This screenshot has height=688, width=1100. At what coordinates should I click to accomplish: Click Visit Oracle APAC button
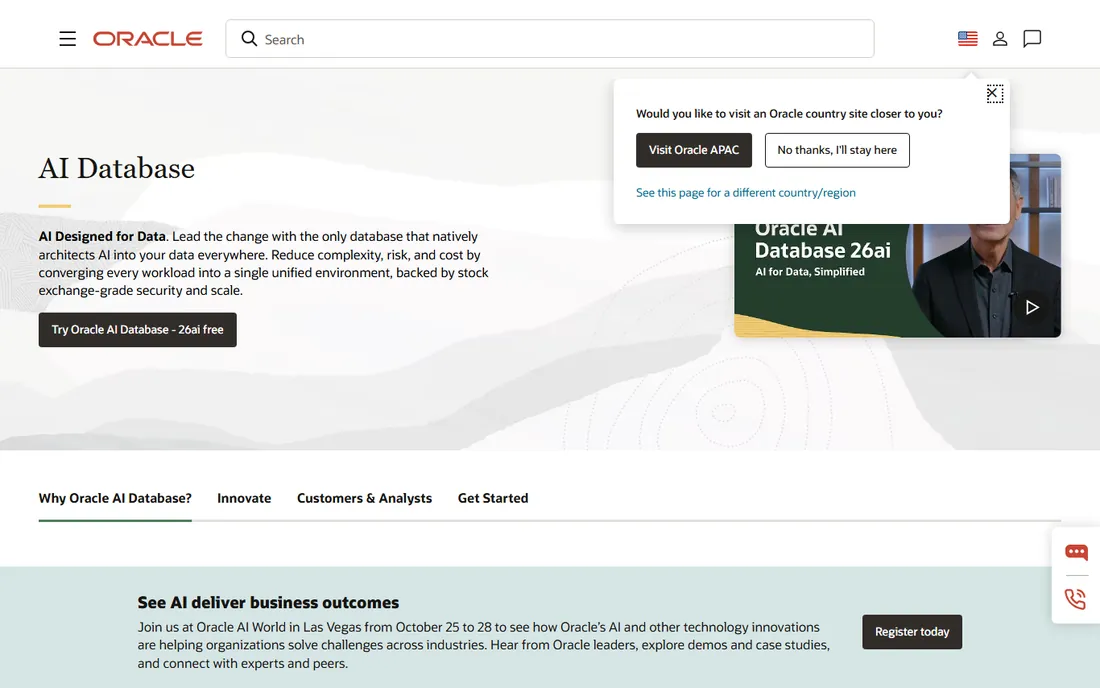[x=694, y=150]
